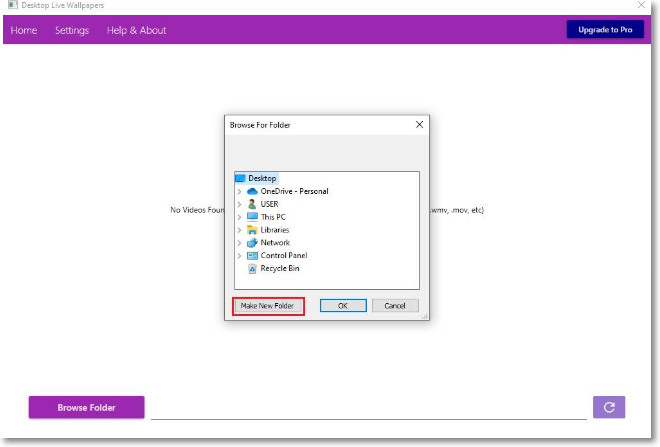Open Help & About
Viewport: 660px width, 447px height.
tap(136, 30)
